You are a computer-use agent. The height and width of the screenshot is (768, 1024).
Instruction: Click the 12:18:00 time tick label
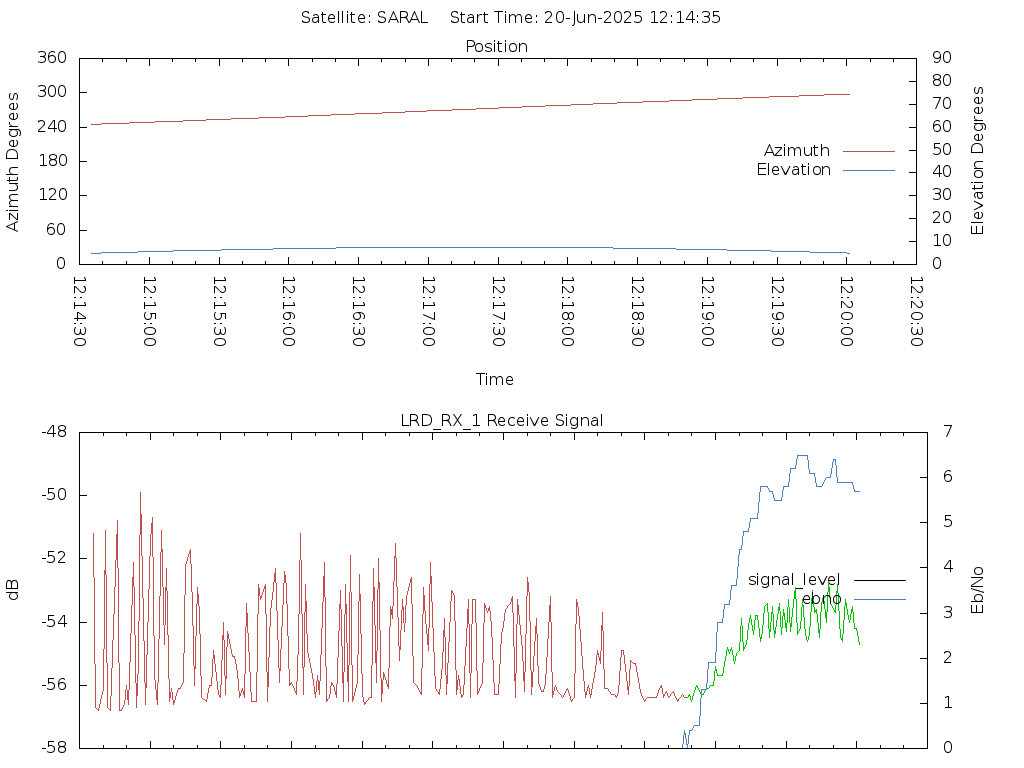pos(568,312)
